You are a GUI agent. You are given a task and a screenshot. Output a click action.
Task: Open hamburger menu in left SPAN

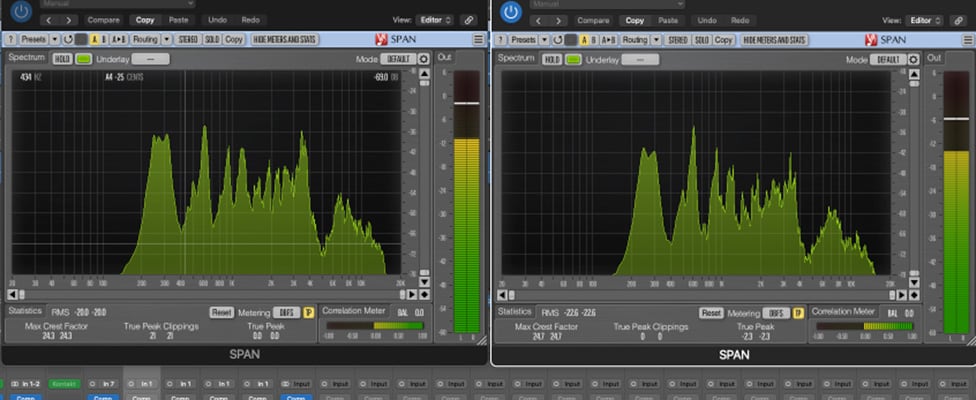click(x=479, y=39)
